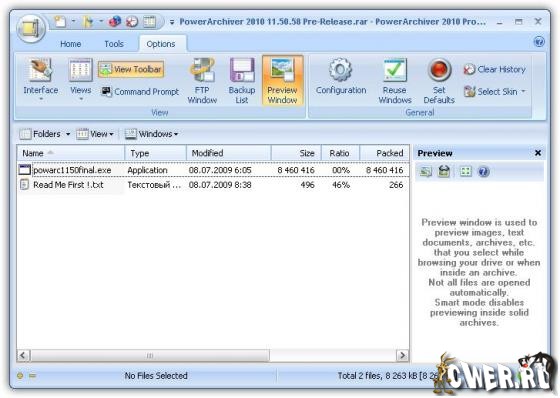Screen dimensions: 560x398
Task: Toggle the View Toolbar button
Action: pyautogui.click(x=131, y=69)
